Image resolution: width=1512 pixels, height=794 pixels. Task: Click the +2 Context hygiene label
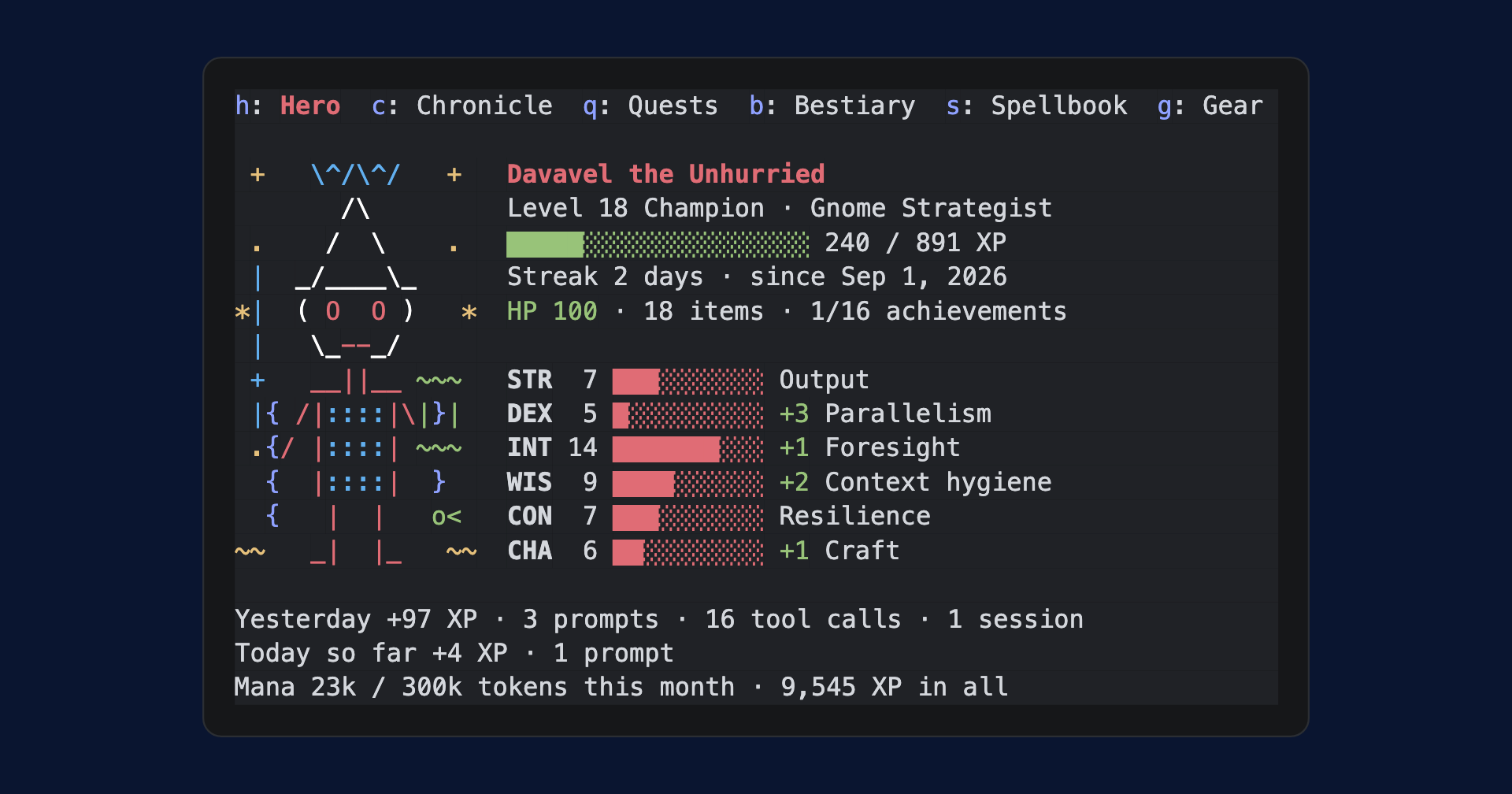point(915,482)
